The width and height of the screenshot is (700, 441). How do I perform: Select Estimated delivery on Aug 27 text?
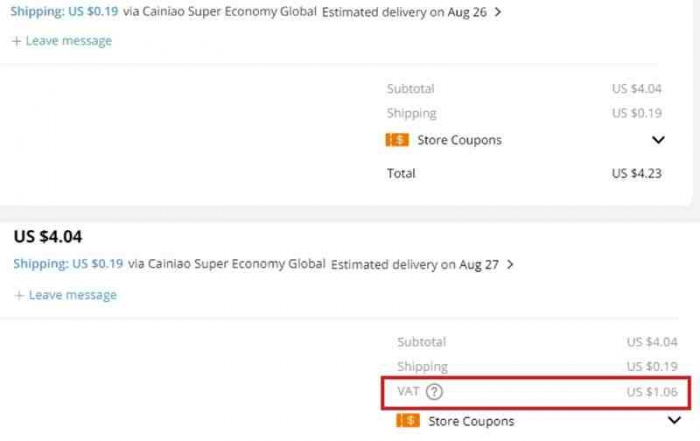(x=415, y=265)
